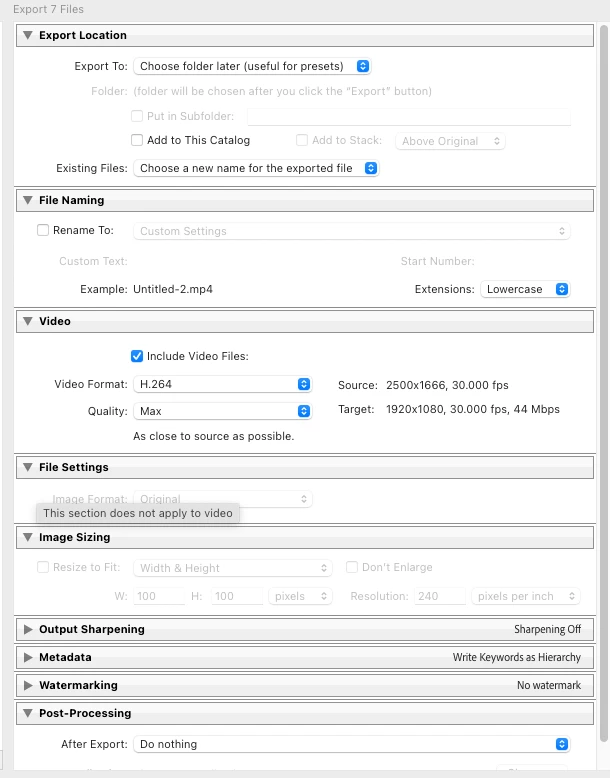The width and height of the screenshot is (610, 778).
Task: Click the subfolder name input field
Action: click(x=409, y=117)
